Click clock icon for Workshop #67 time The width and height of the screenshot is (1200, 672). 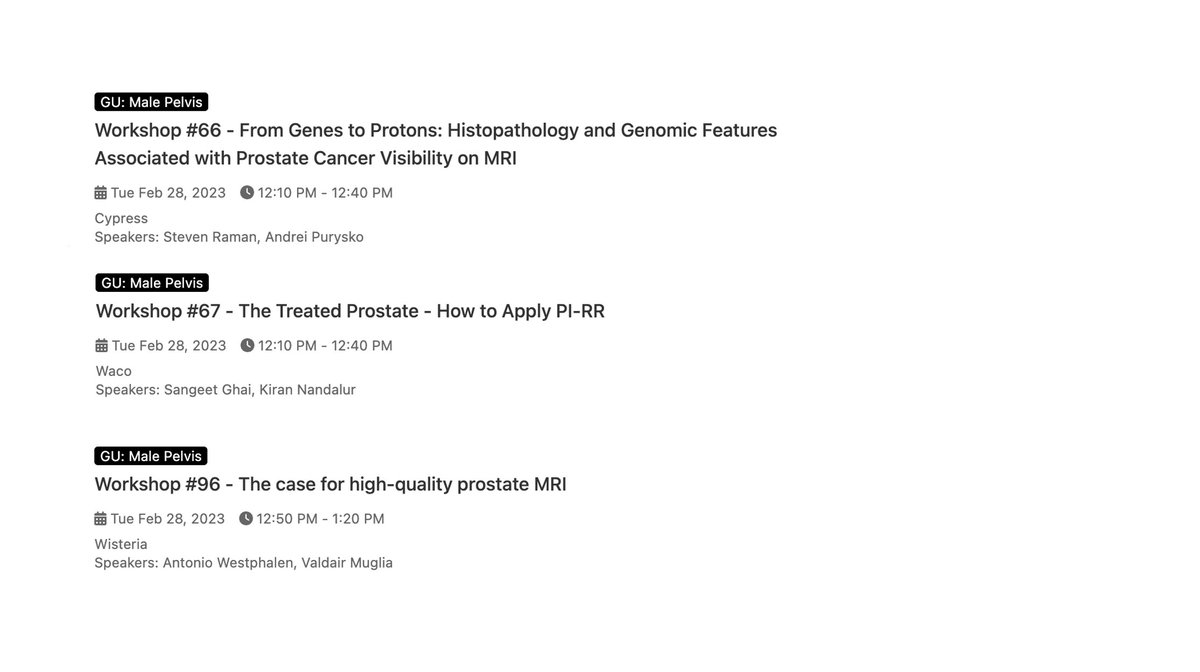247,345
